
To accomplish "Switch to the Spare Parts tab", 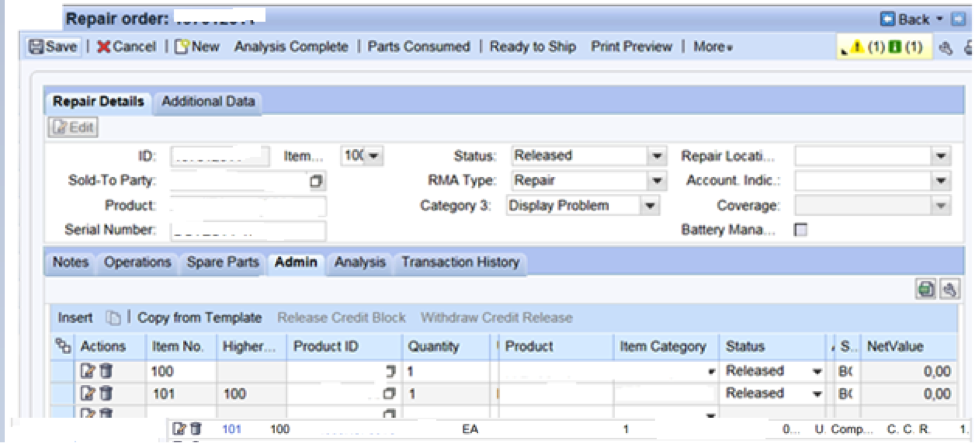I will [223, 263].
